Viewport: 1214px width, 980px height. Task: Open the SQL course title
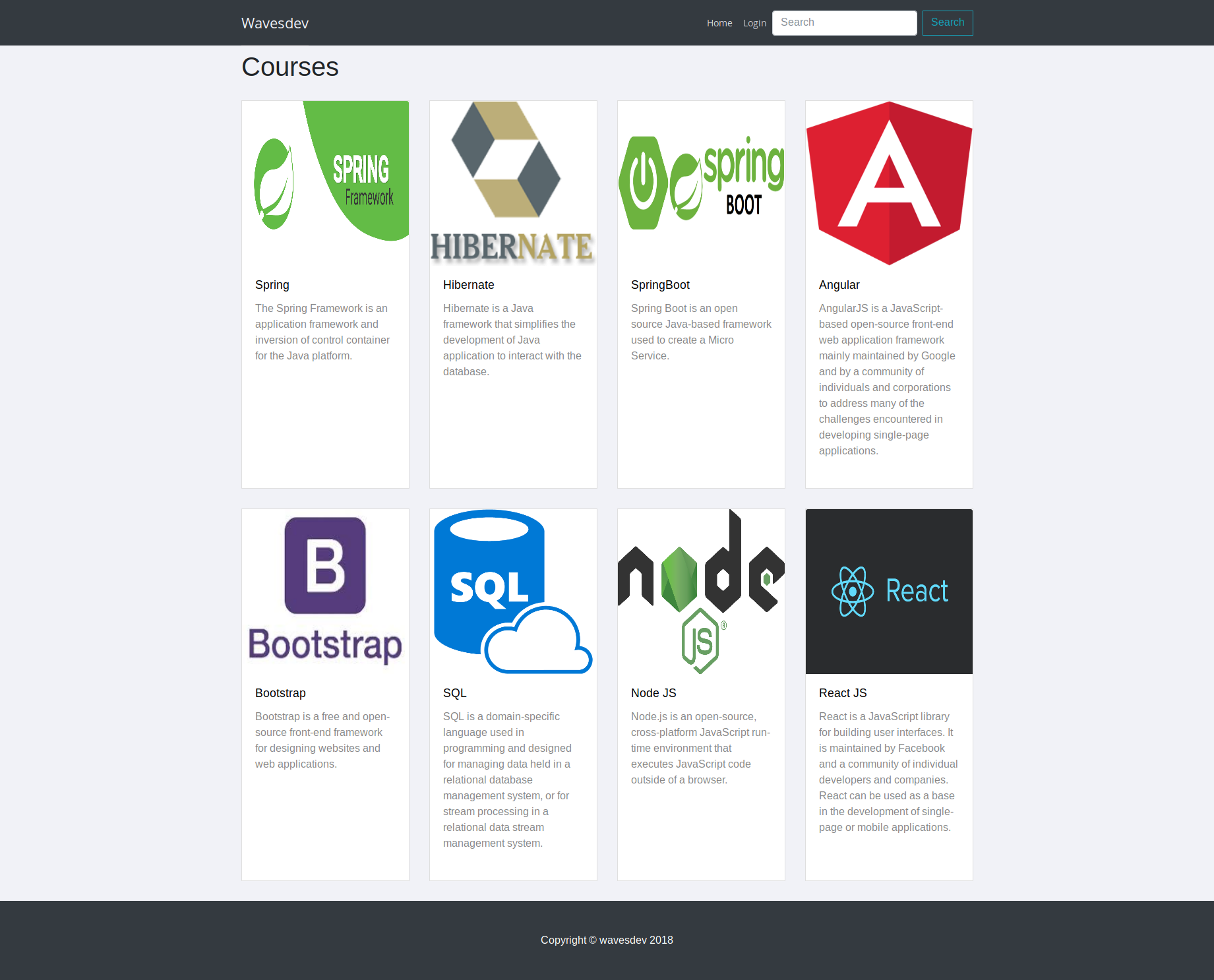[x=455, y=693]
